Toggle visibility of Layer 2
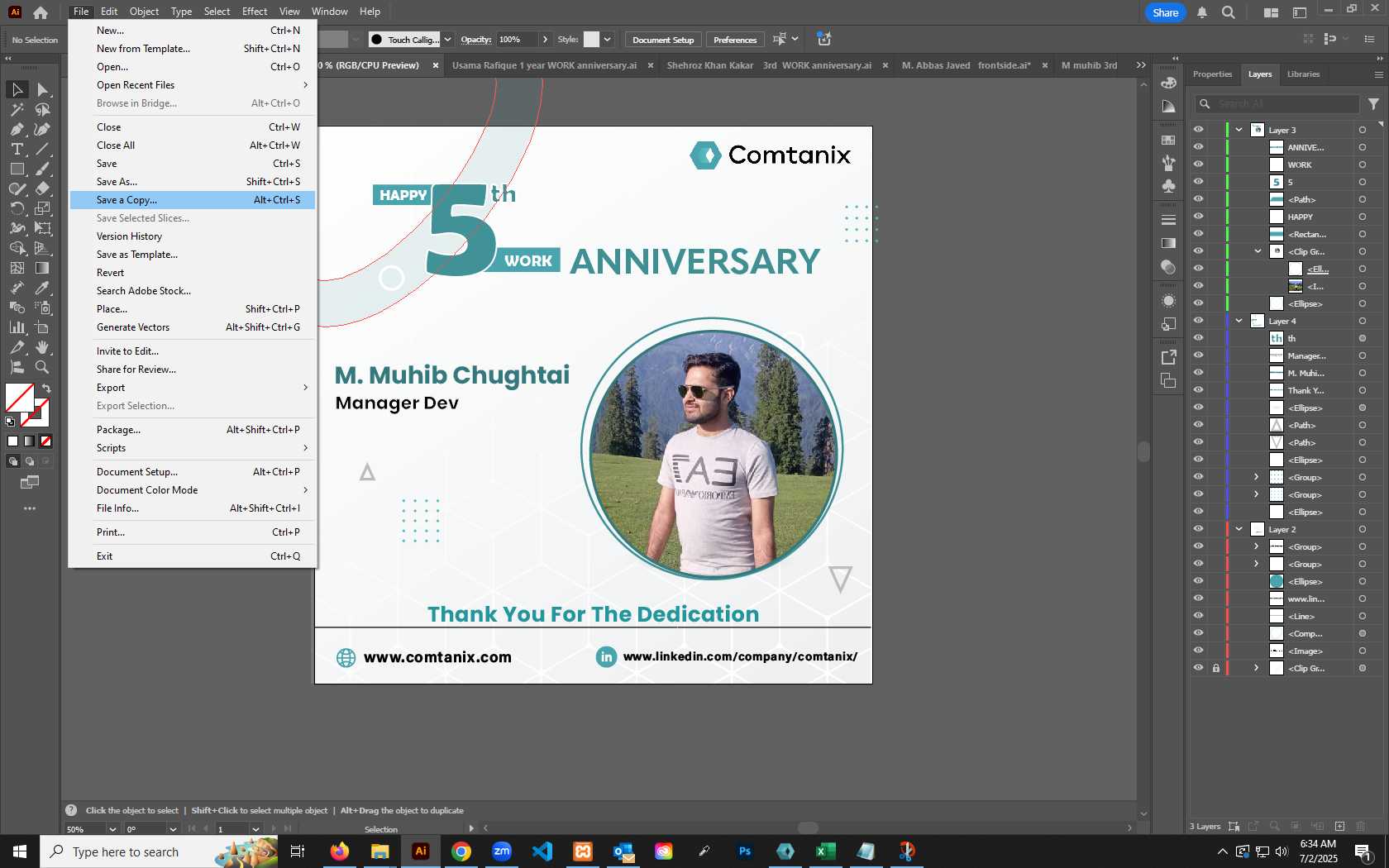The image size is (1389, 868). click(x=1198, y=529)
